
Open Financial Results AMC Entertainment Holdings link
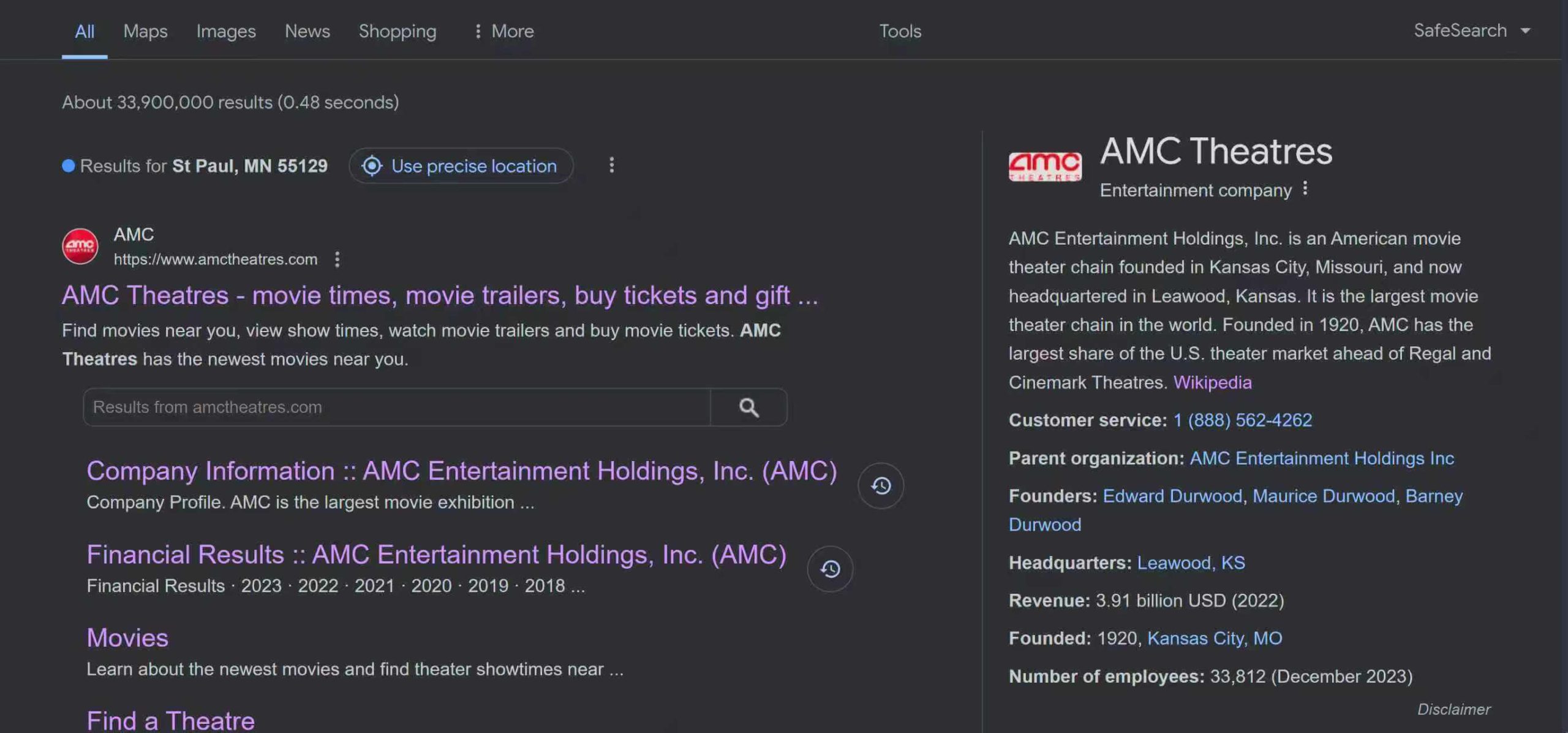click(x=436, y=555)
